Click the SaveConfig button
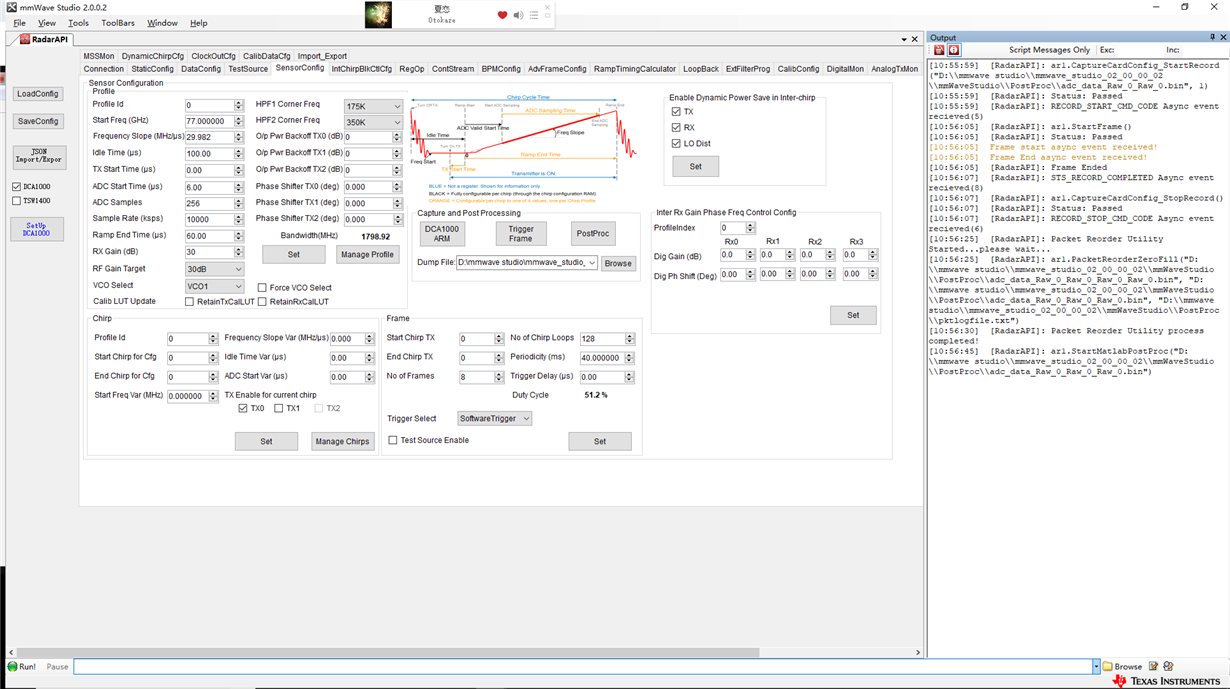Viewport: 1230px width, 689px height. [38, 121]
